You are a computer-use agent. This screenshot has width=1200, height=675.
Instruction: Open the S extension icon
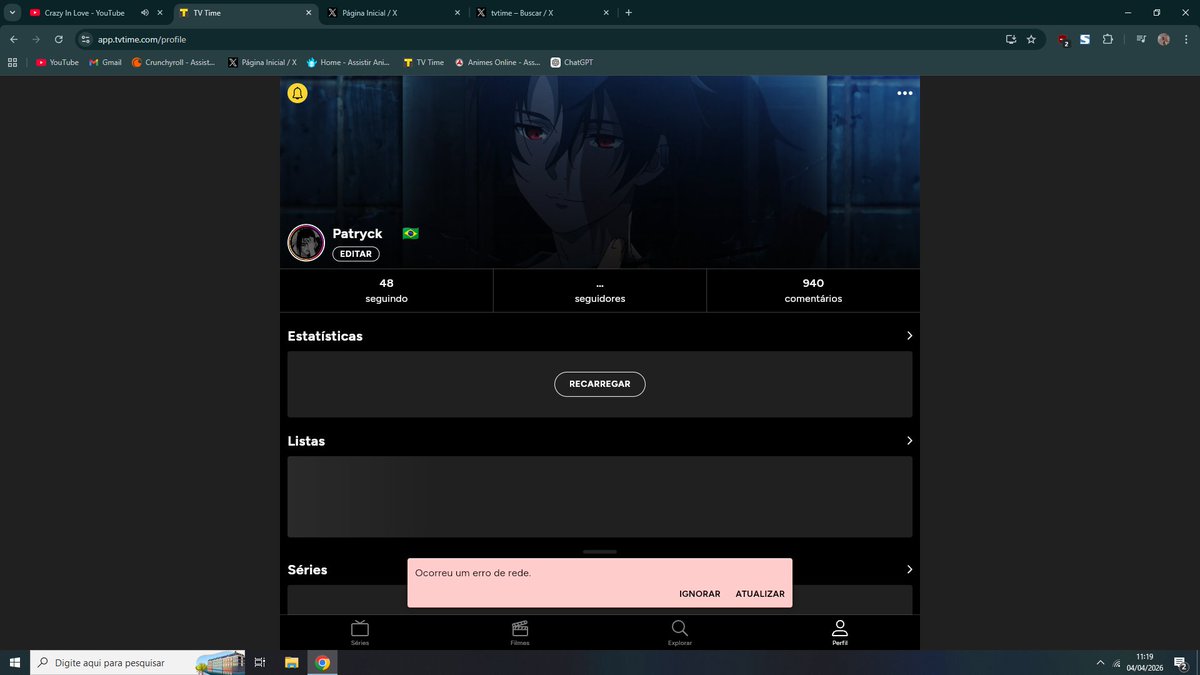click(1085, 39)
